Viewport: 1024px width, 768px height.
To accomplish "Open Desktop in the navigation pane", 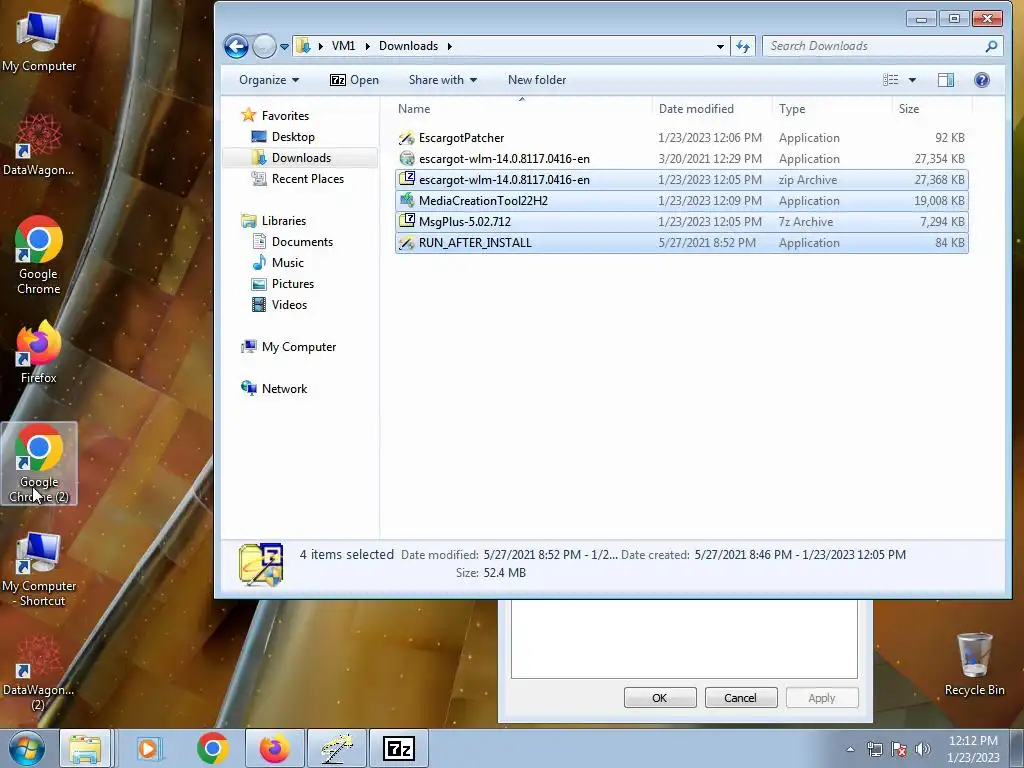I will pyautogui.click(x=283, y=136).
